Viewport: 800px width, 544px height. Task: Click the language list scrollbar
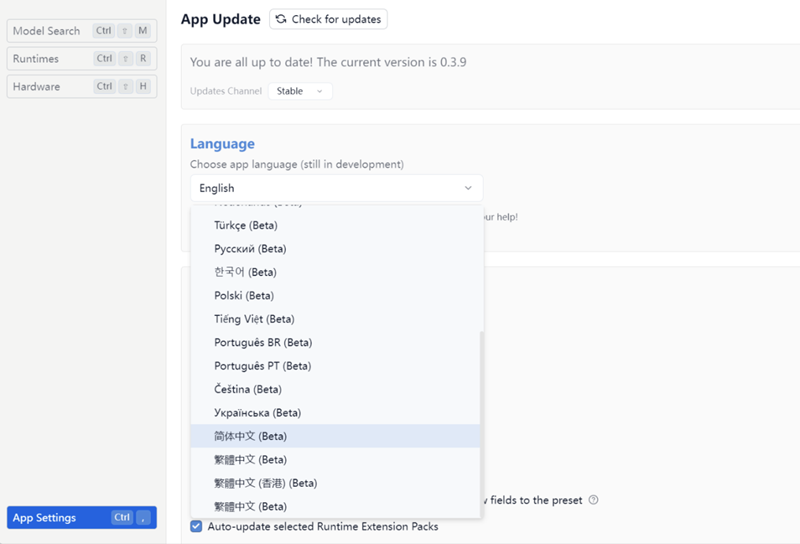point(481,420)
